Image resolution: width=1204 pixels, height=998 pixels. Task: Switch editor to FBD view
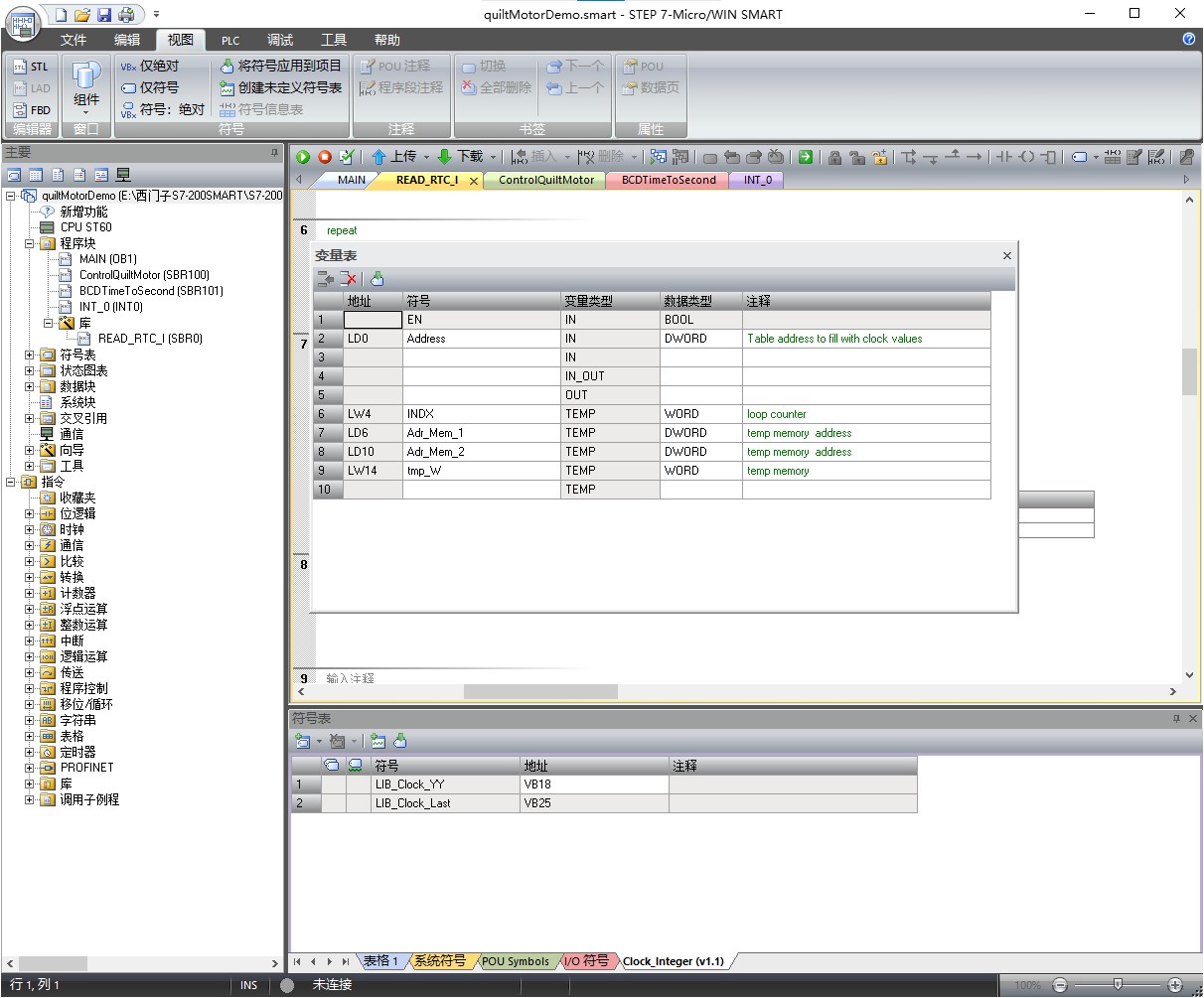[31, 110]
